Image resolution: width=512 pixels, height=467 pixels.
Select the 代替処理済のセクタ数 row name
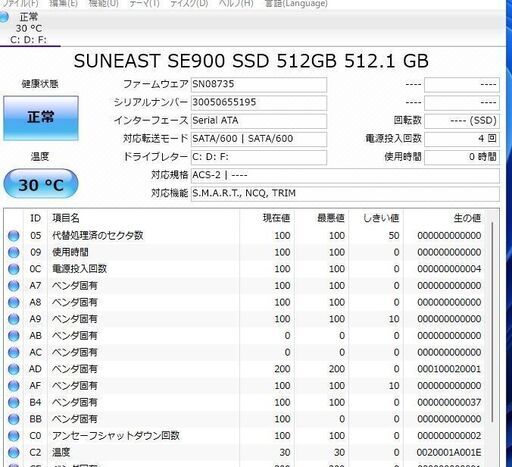(x=98, y=236)
